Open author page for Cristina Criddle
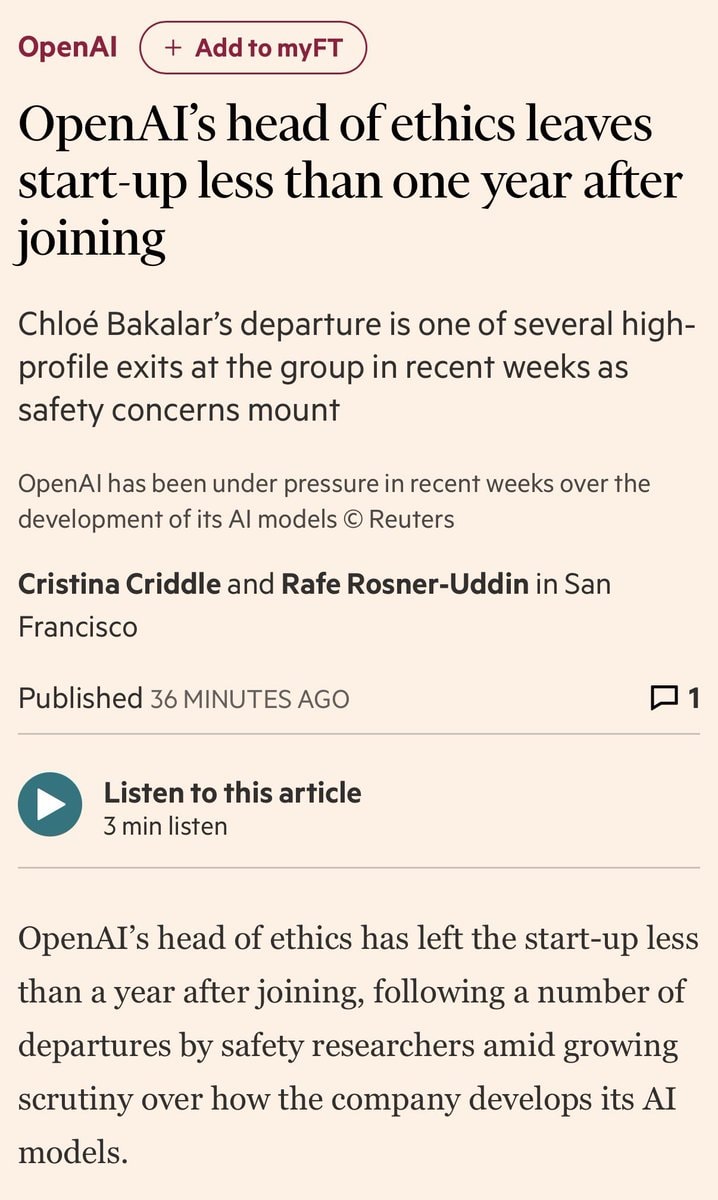Image resolution: width=718 pixels, height=1200 pixels. [x=119, y=583]
